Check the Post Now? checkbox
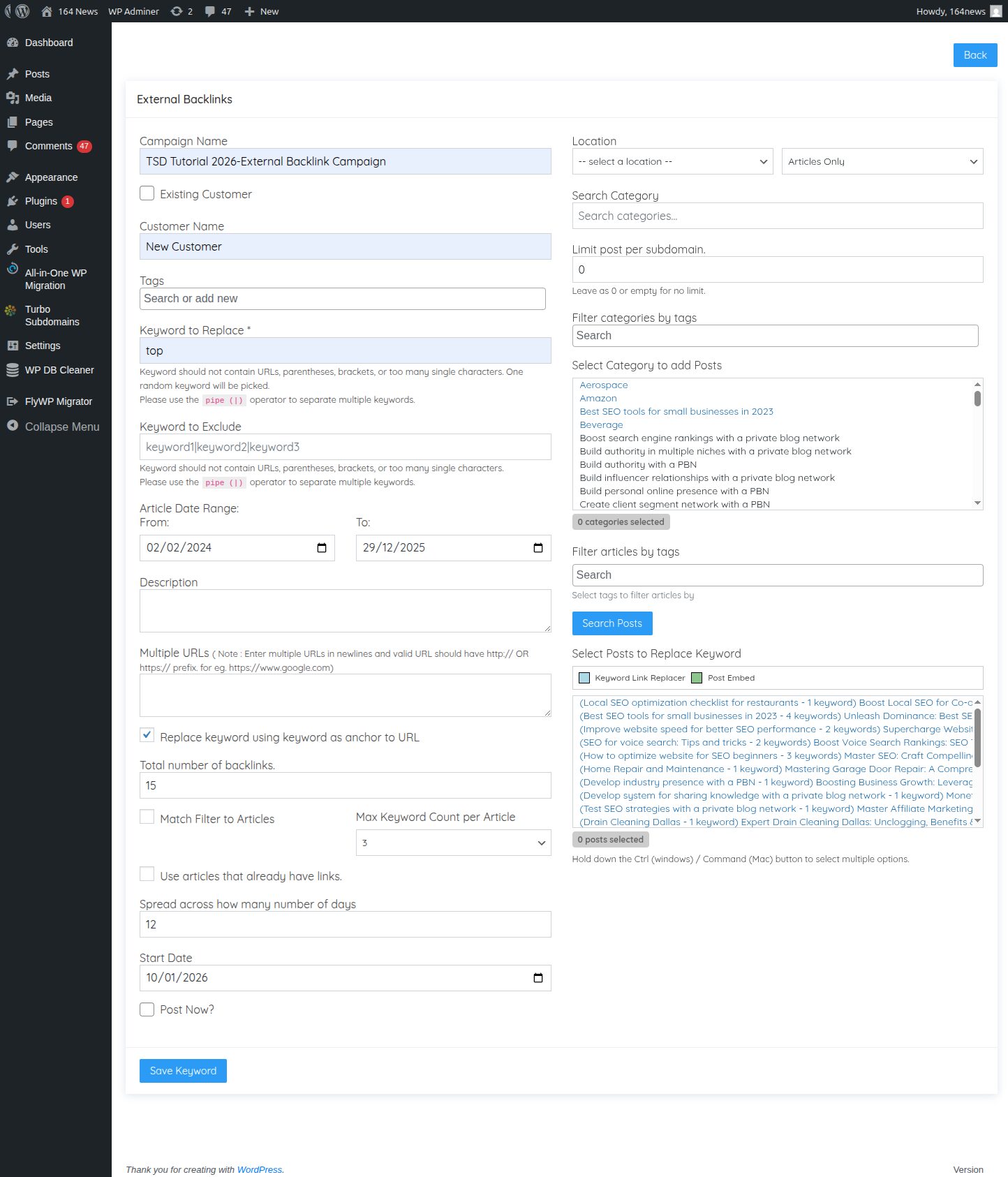Image resolution: width=1008 pixels, height=1177 pixels. (x=147, y=1009)
